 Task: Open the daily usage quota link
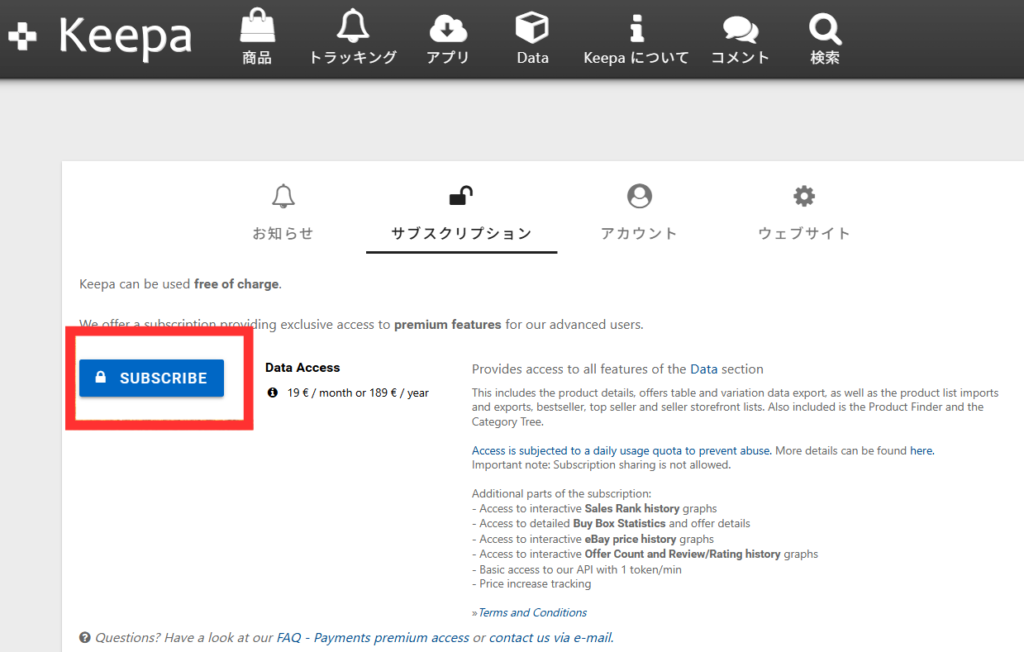621,451
